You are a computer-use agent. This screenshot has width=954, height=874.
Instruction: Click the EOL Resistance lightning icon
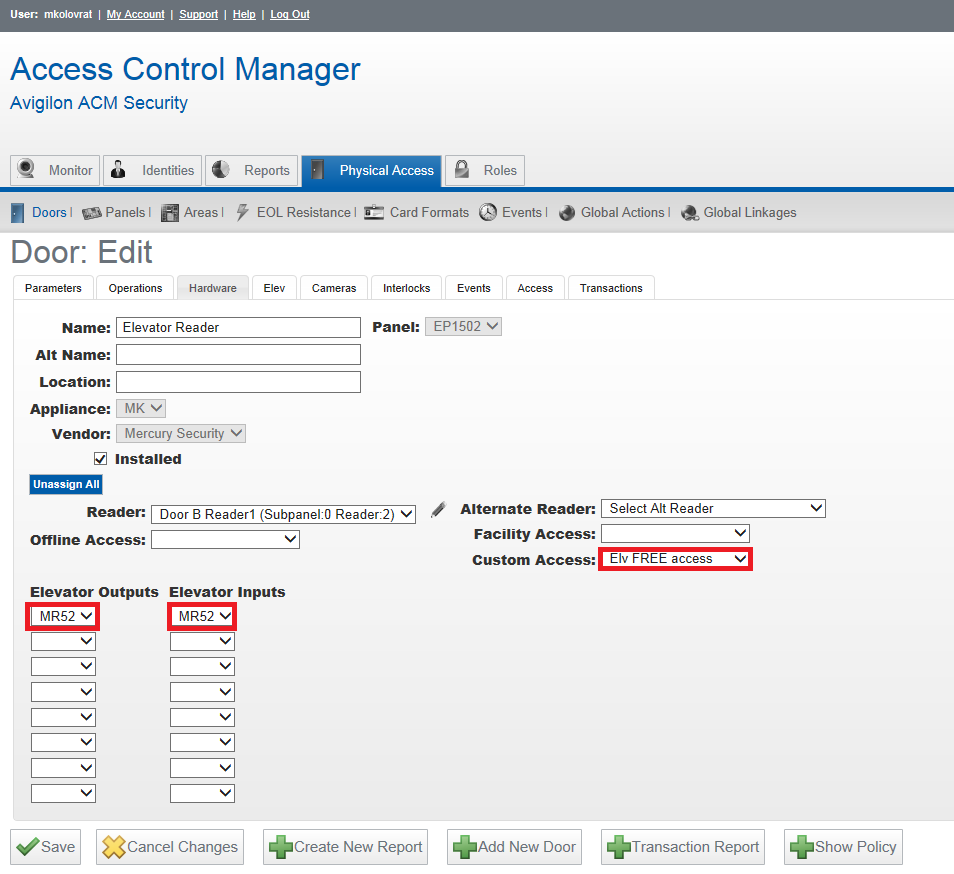coord(242,212)
